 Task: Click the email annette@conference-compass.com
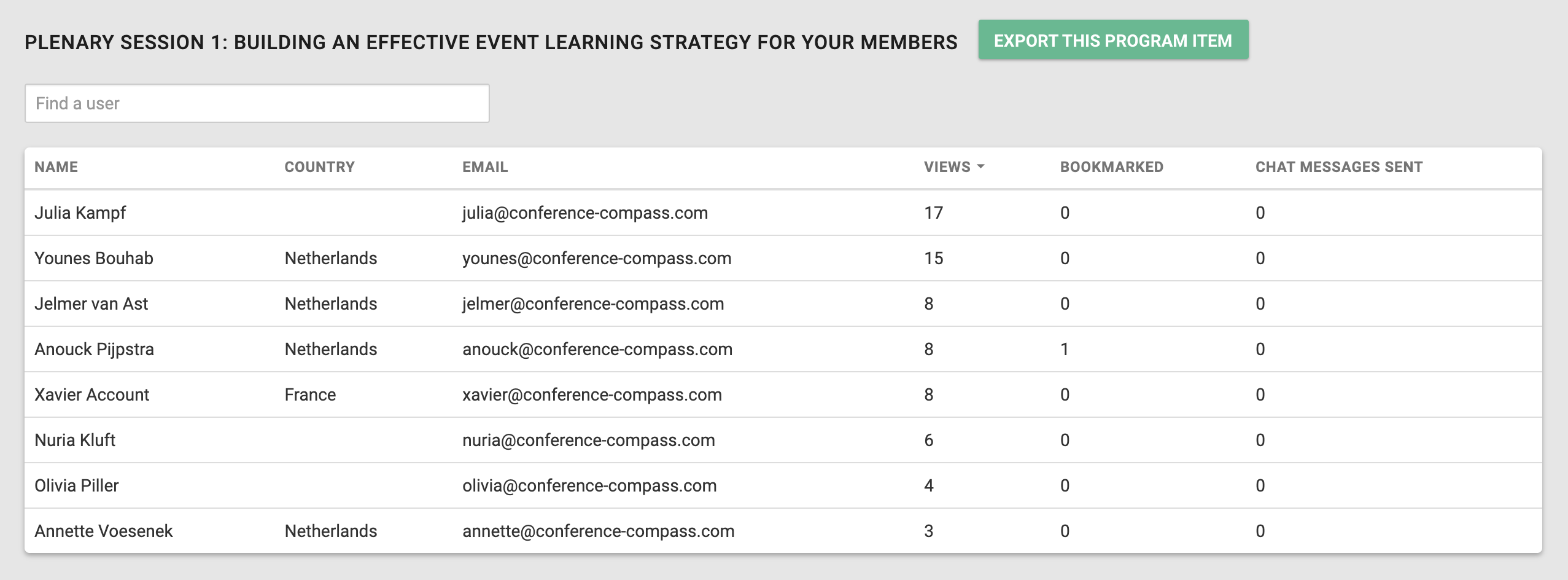click(x=598, y=531)
